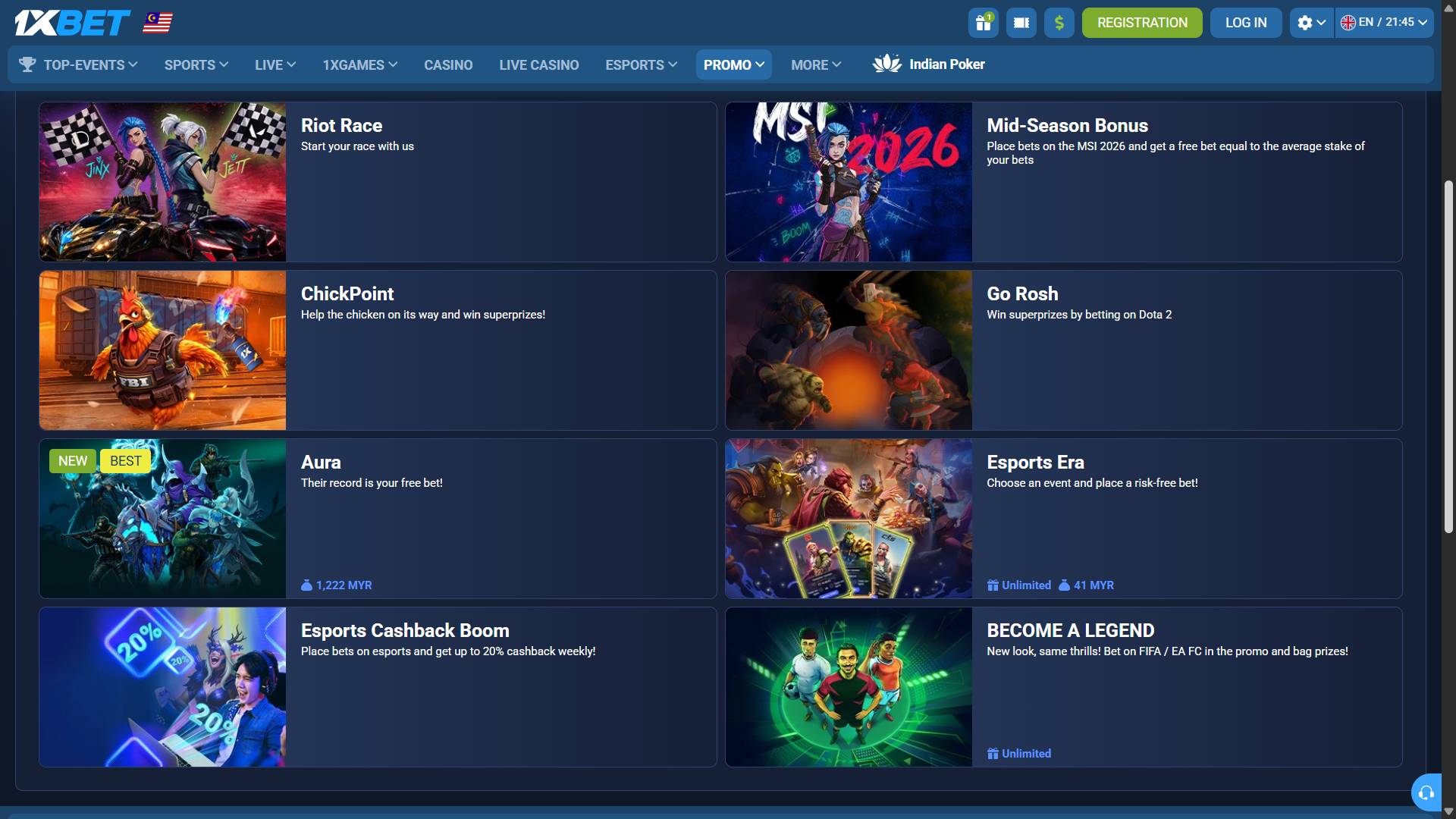The image size is (1456, 819).
Task: Open the Go Rosh promo title
Action: [x=1022, y=294]
